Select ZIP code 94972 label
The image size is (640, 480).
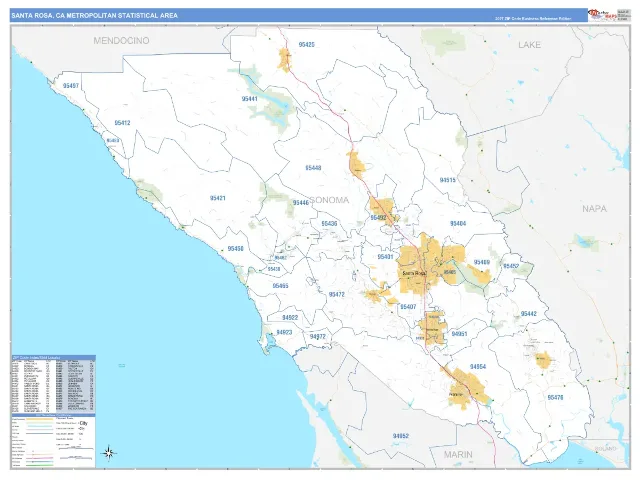(318, 337)
